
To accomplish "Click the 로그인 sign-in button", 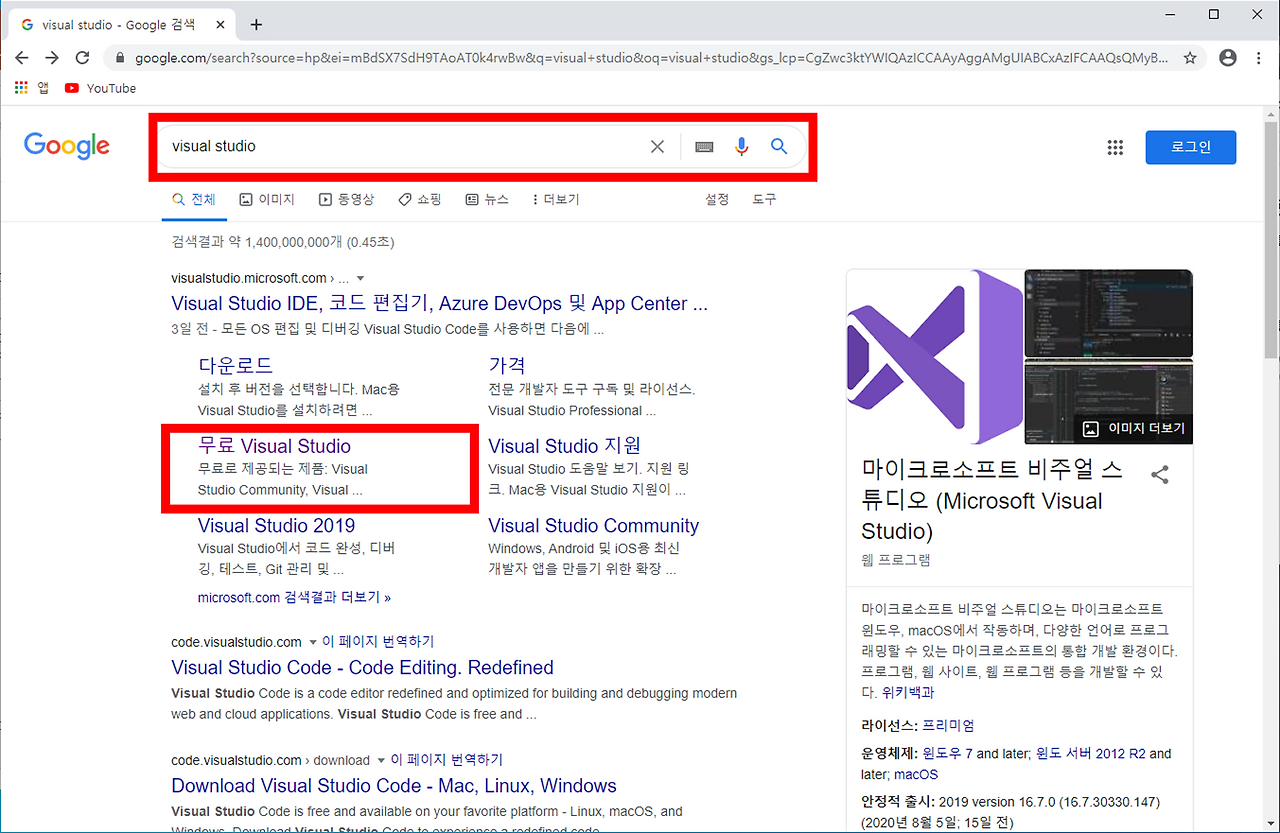I will pos(1191,147).
